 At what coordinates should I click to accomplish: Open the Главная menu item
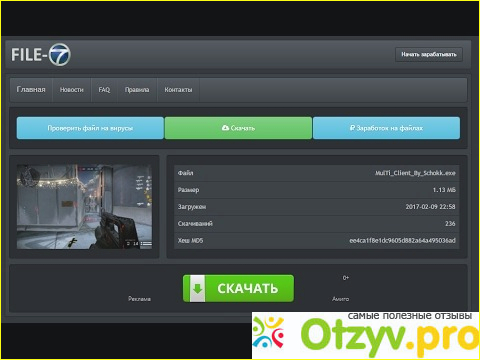31,90
